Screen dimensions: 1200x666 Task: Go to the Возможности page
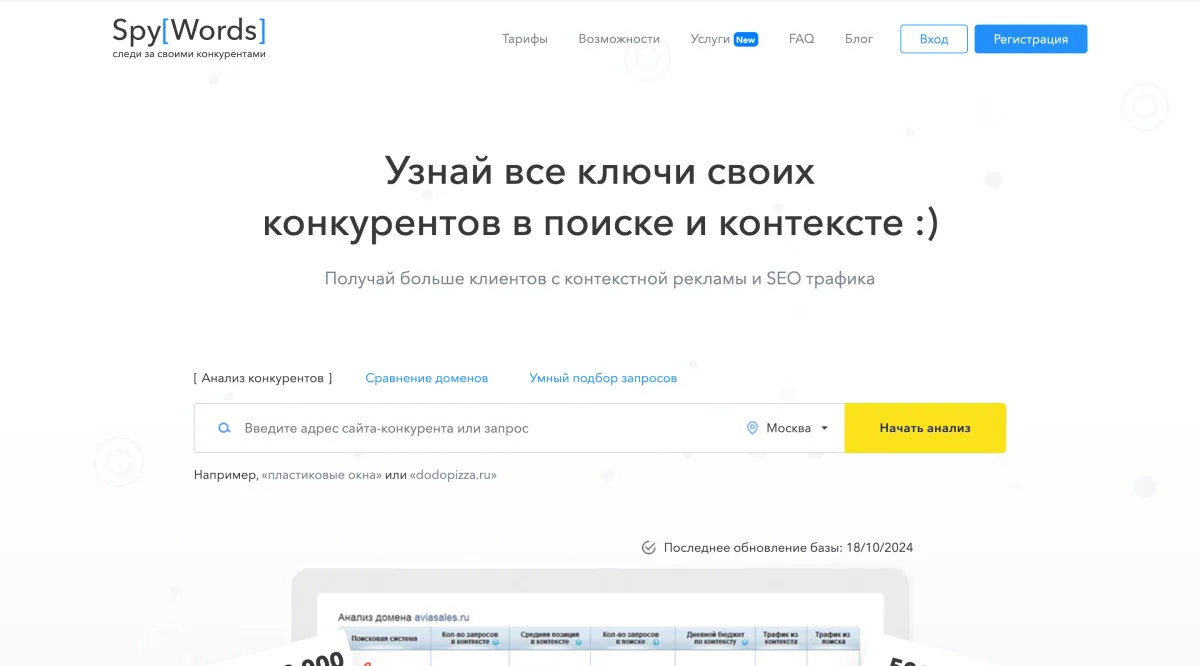coord(619,39)
